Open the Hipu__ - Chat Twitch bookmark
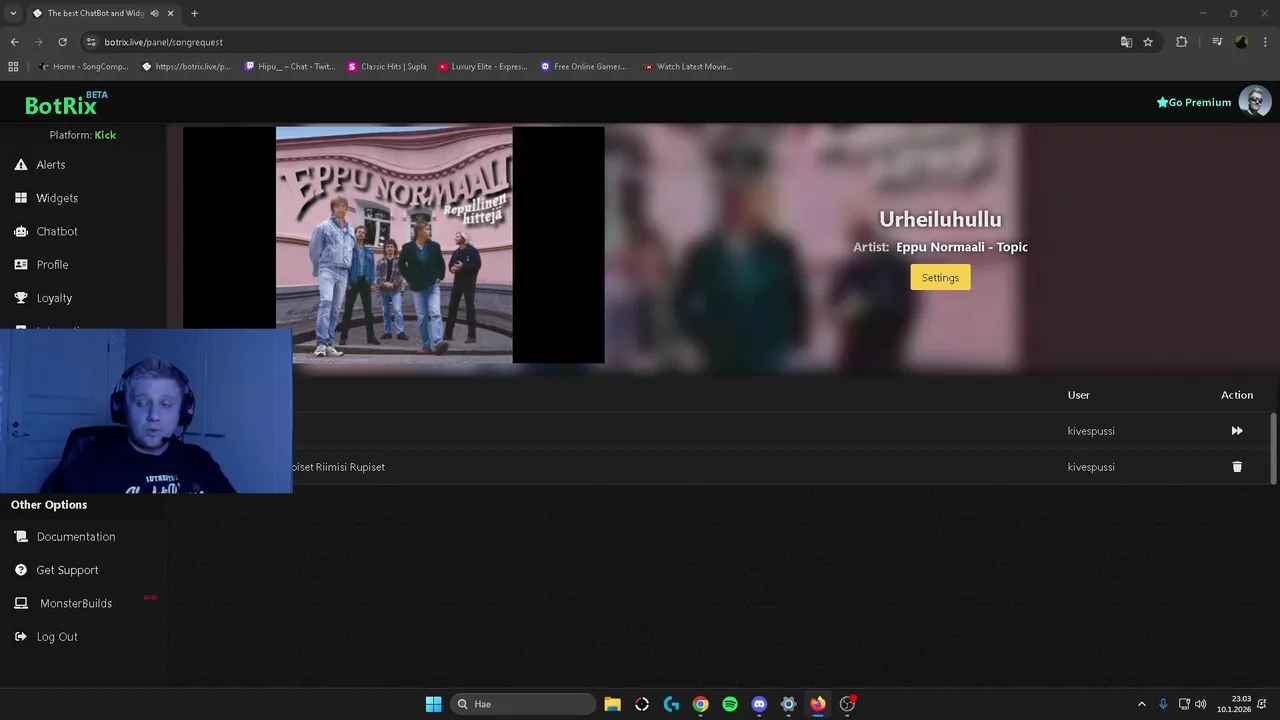Image resolution: width=1280 pixels, height=720 pixels. point(289,67)
